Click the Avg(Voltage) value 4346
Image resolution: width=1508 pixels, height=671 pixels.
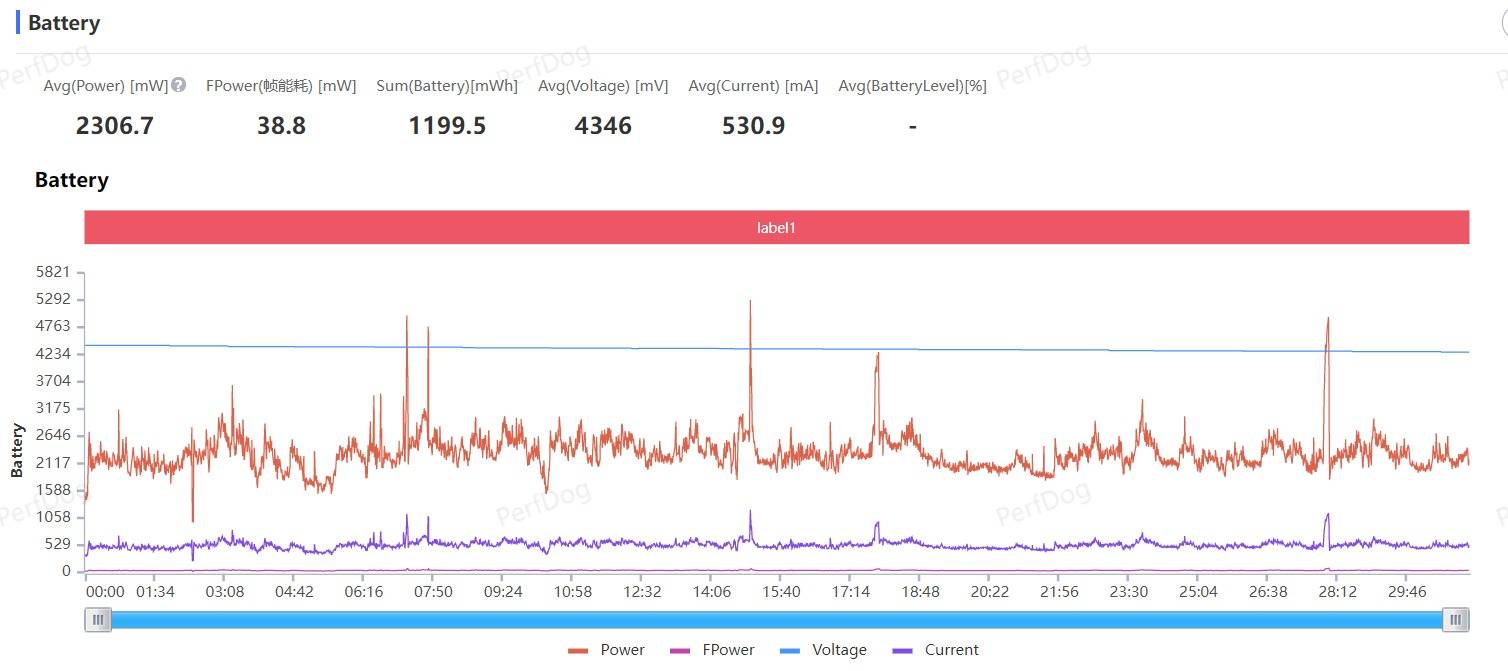click(x=603, y=125)
